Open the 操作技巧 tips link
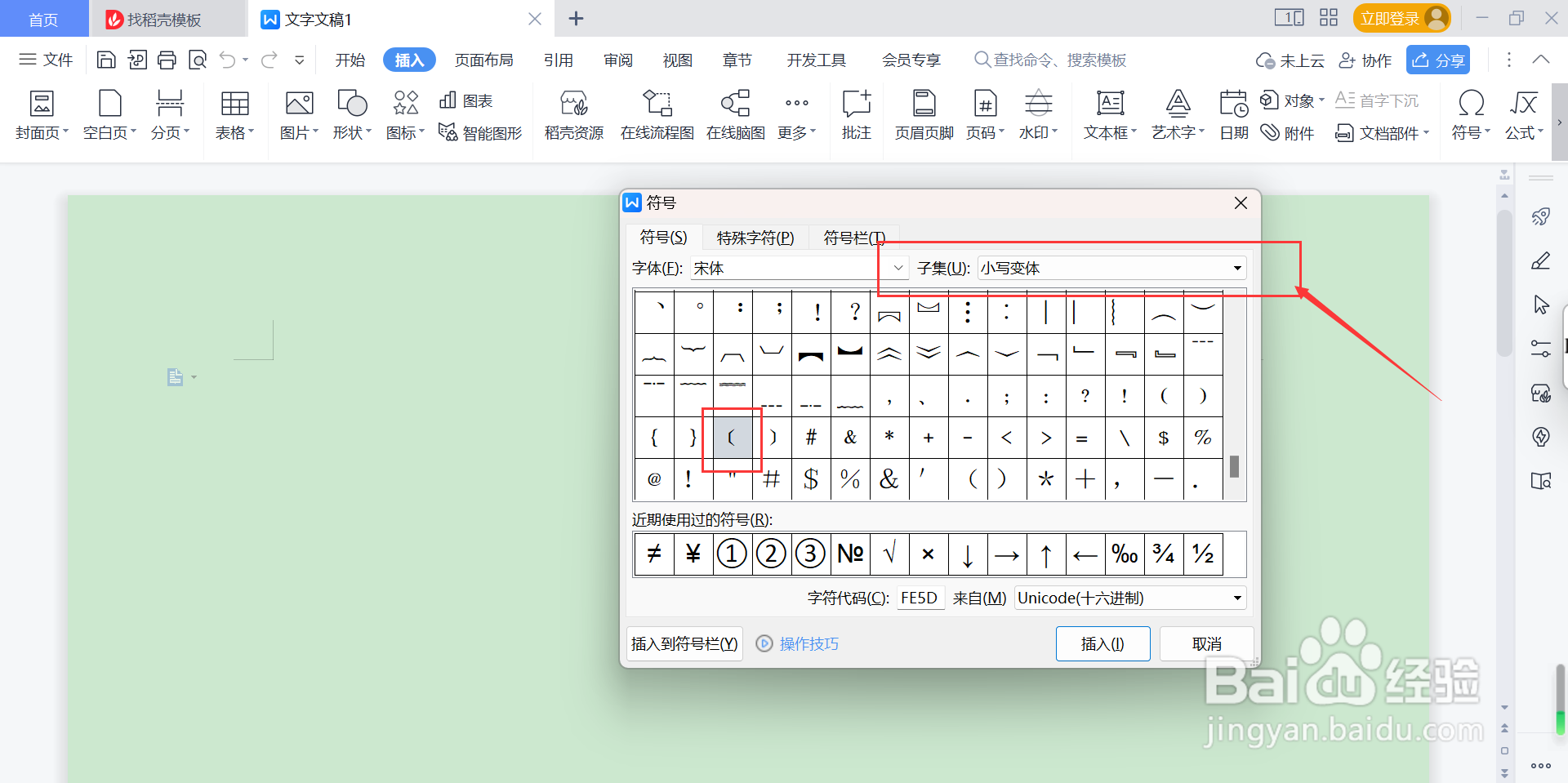1568x783 pixels. coord(798,643)
